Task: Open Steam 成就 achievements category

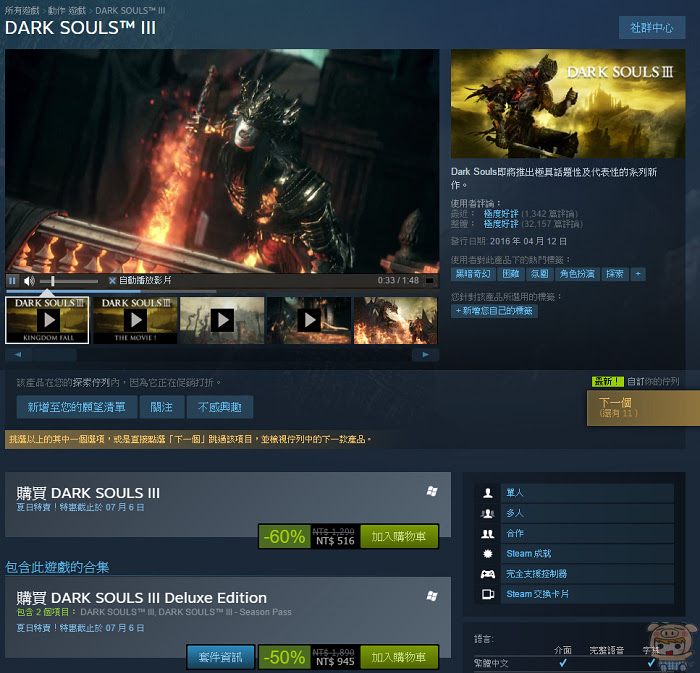Action: (587, 553)
